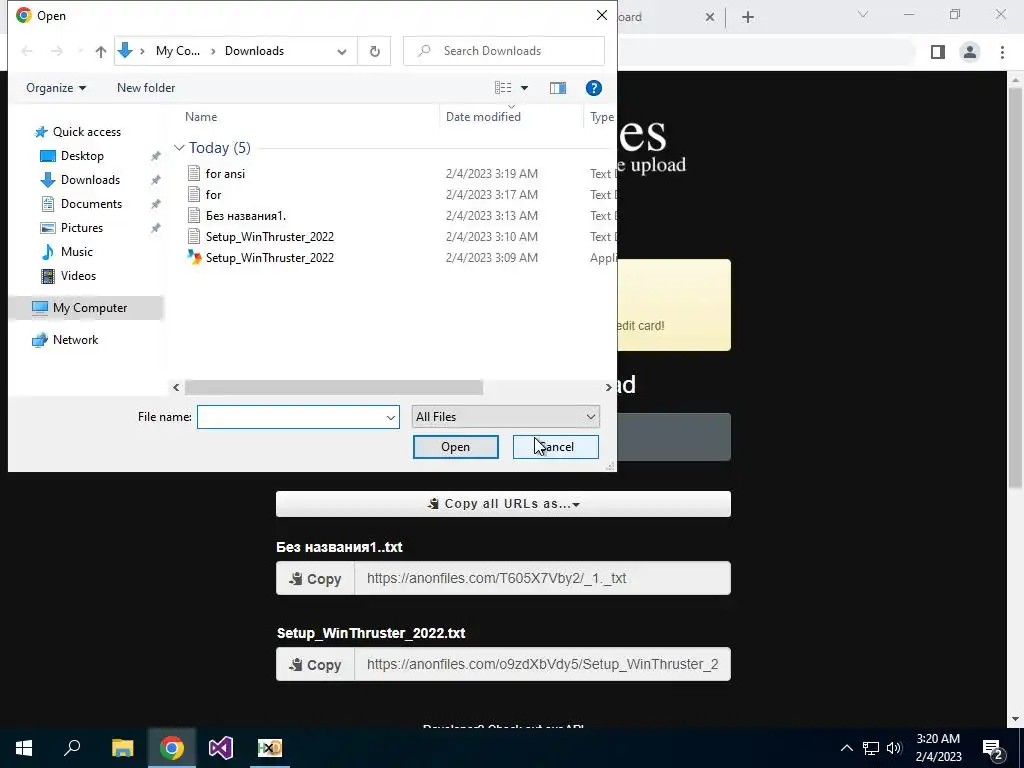Click the anonfiles o9zdXbVdy5 URL field
This screenshot has height=768, width=1024.
[x=542, y=665]
